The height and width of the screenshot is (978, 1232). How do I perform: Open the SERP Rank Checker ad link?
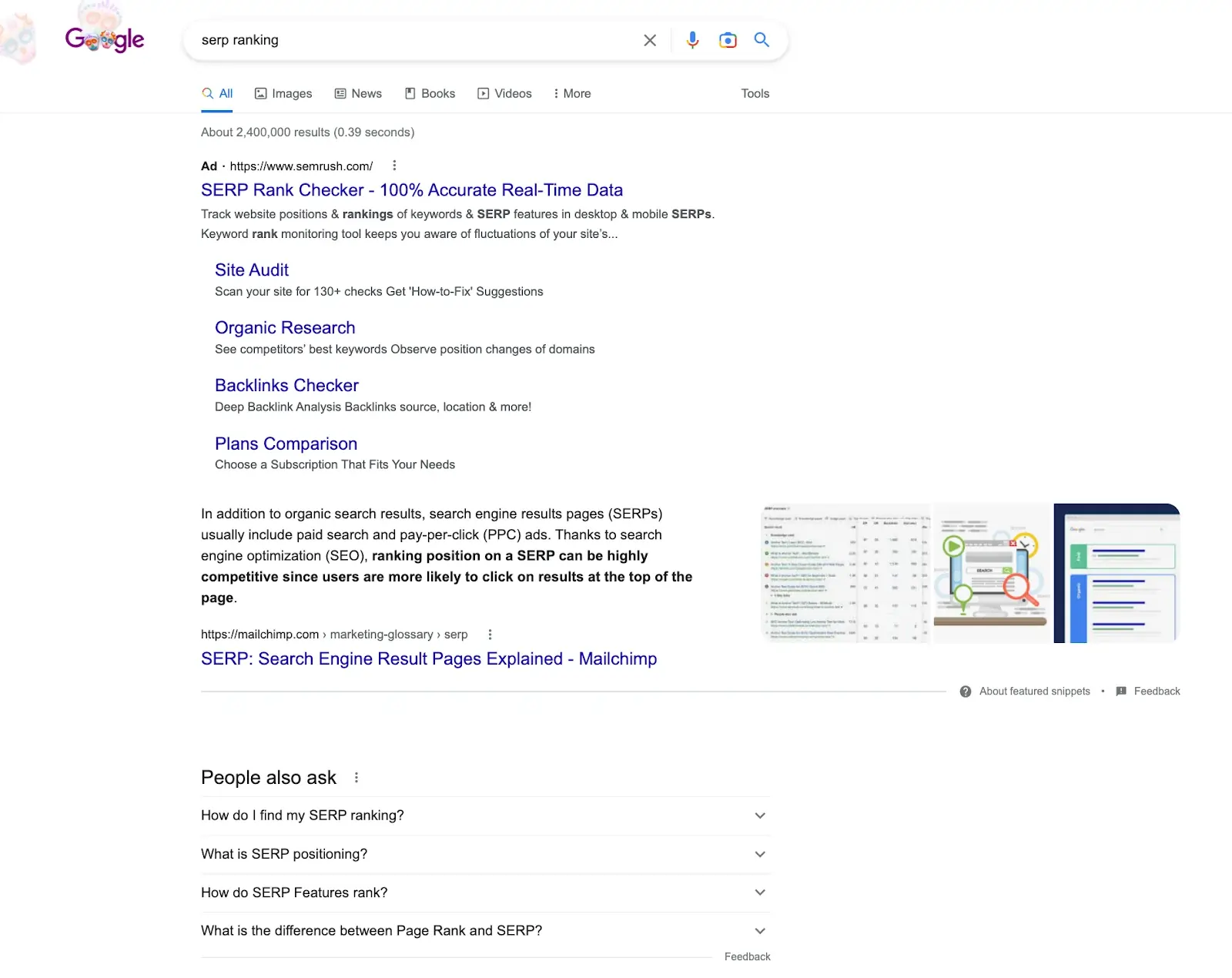click(411, 190)
